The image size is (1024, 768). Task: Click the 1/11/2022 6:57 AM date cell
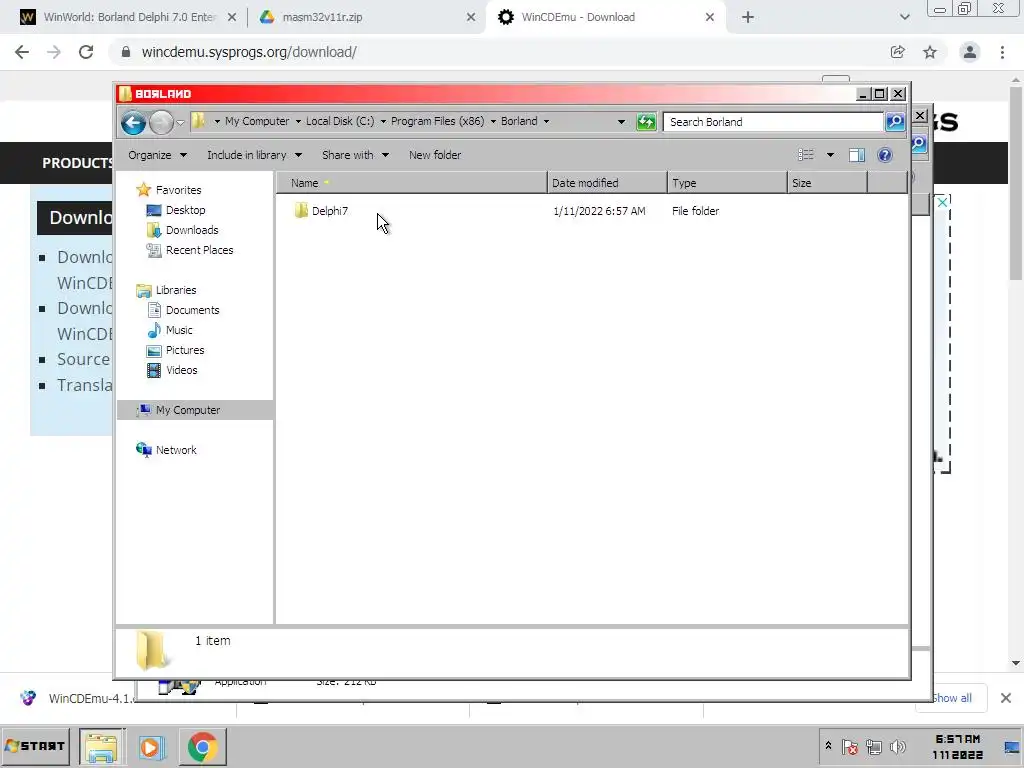[599, 211]
